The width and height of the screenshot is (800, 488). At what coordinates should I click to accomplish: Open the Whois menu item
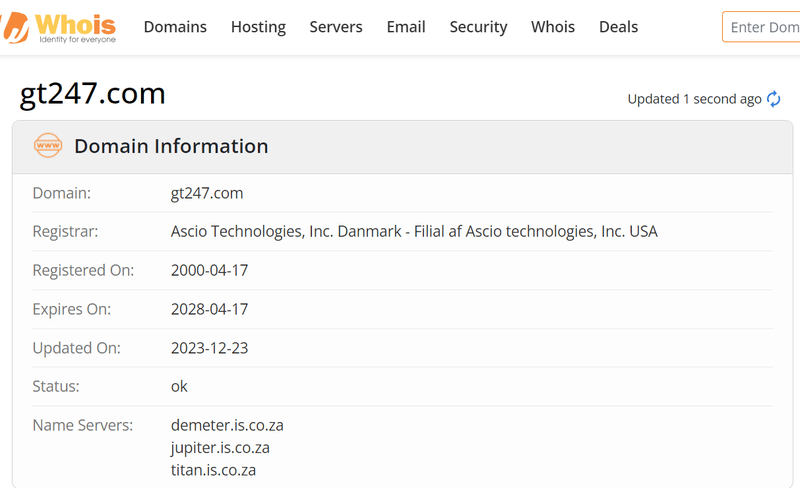tap(553, 27)
